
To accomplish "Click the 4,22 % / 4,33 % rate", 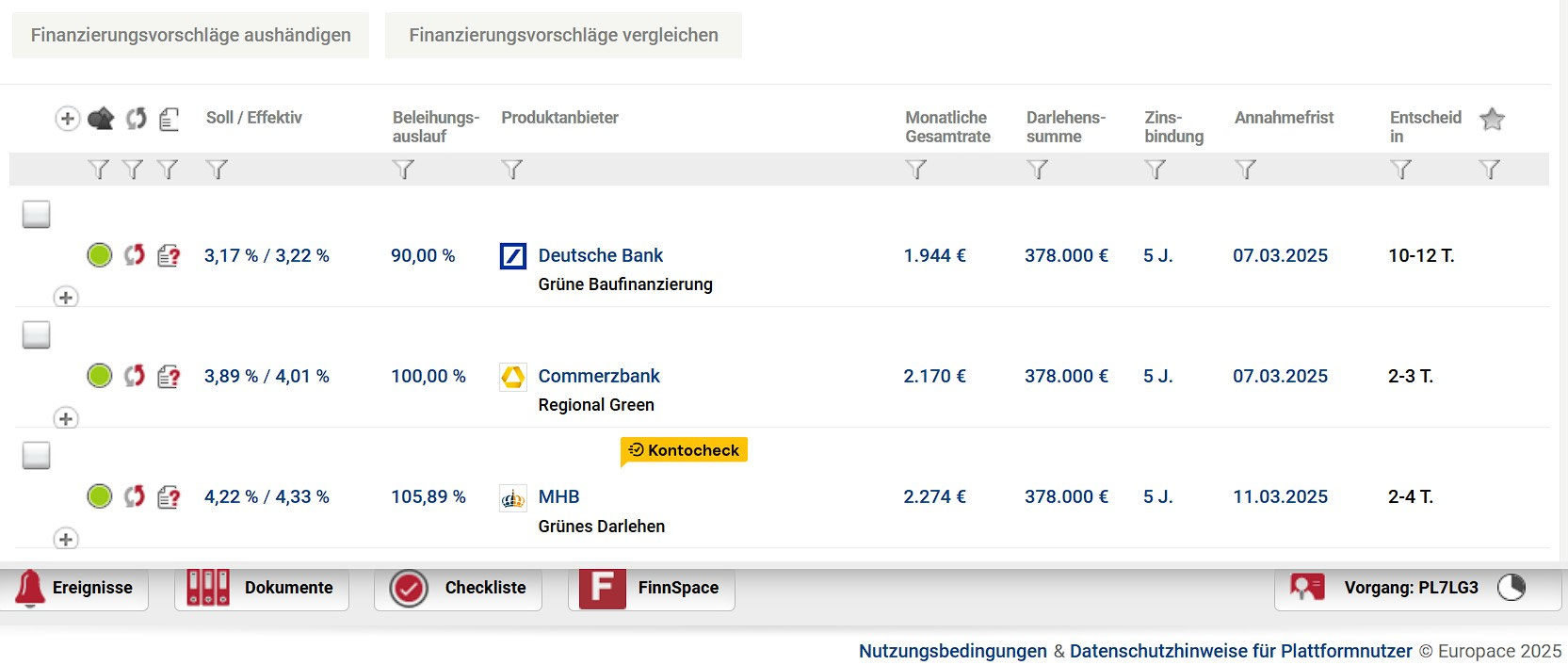I will pyautogui.click(x=267, y=496).
